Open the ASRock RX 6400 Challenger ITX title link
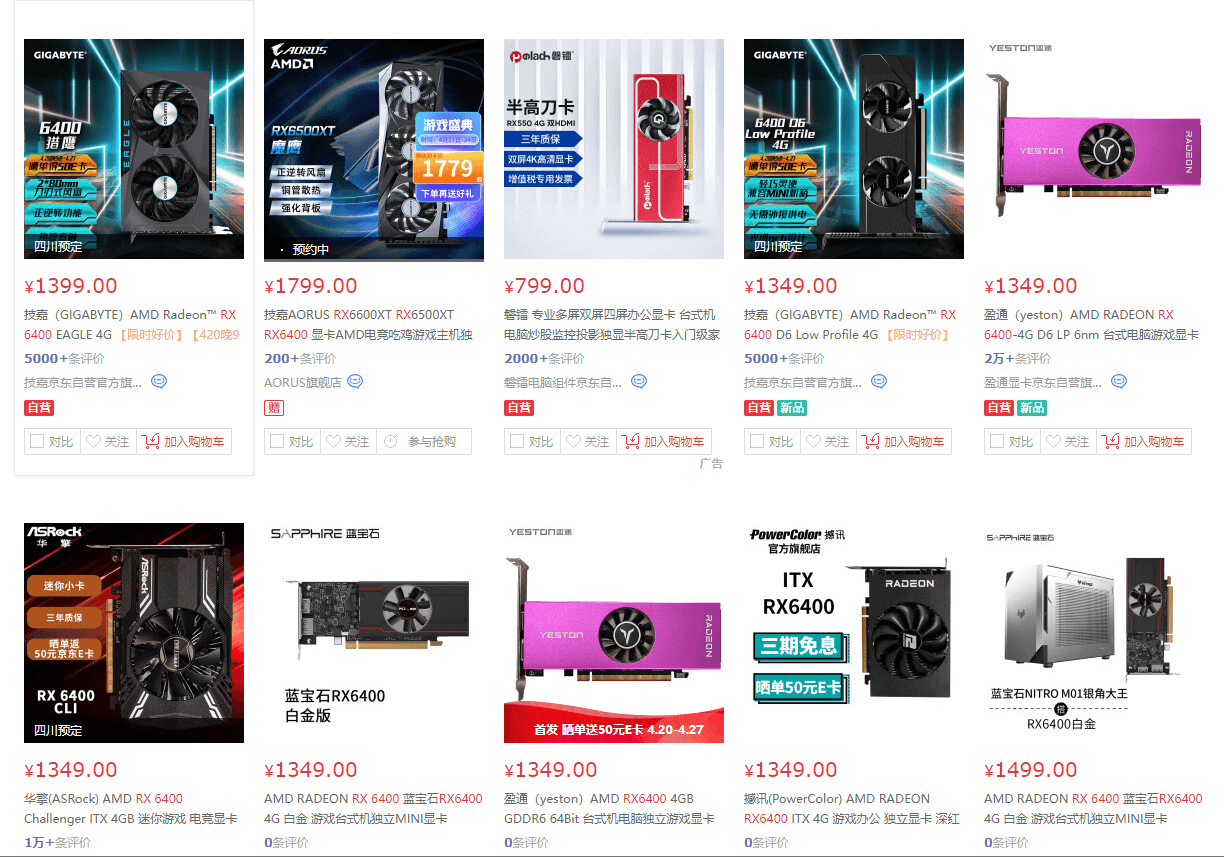The height and width of the screenshot is (857, 1224). click(x=131, y=808)
